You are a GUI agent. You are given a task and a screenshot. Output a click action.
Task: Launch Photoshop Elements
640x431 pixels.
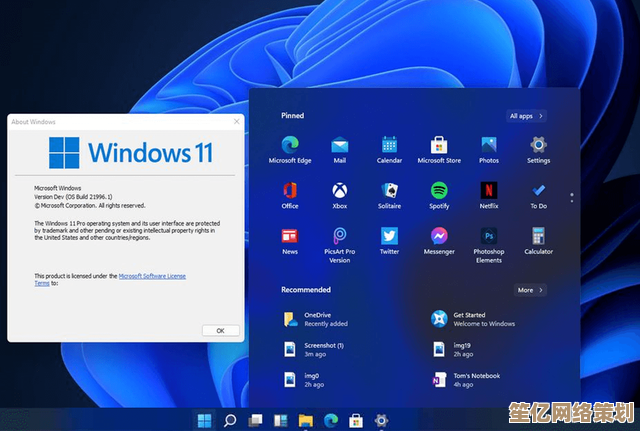pos(489,237)
